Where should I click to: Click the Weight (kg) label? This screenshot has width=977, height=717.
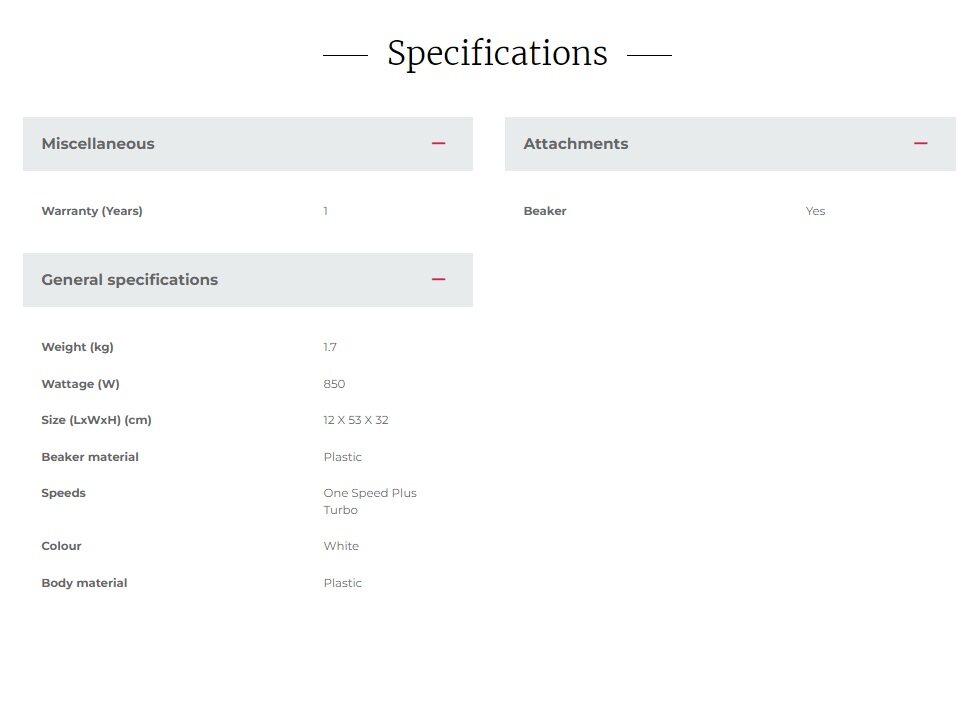pos(77,347)
